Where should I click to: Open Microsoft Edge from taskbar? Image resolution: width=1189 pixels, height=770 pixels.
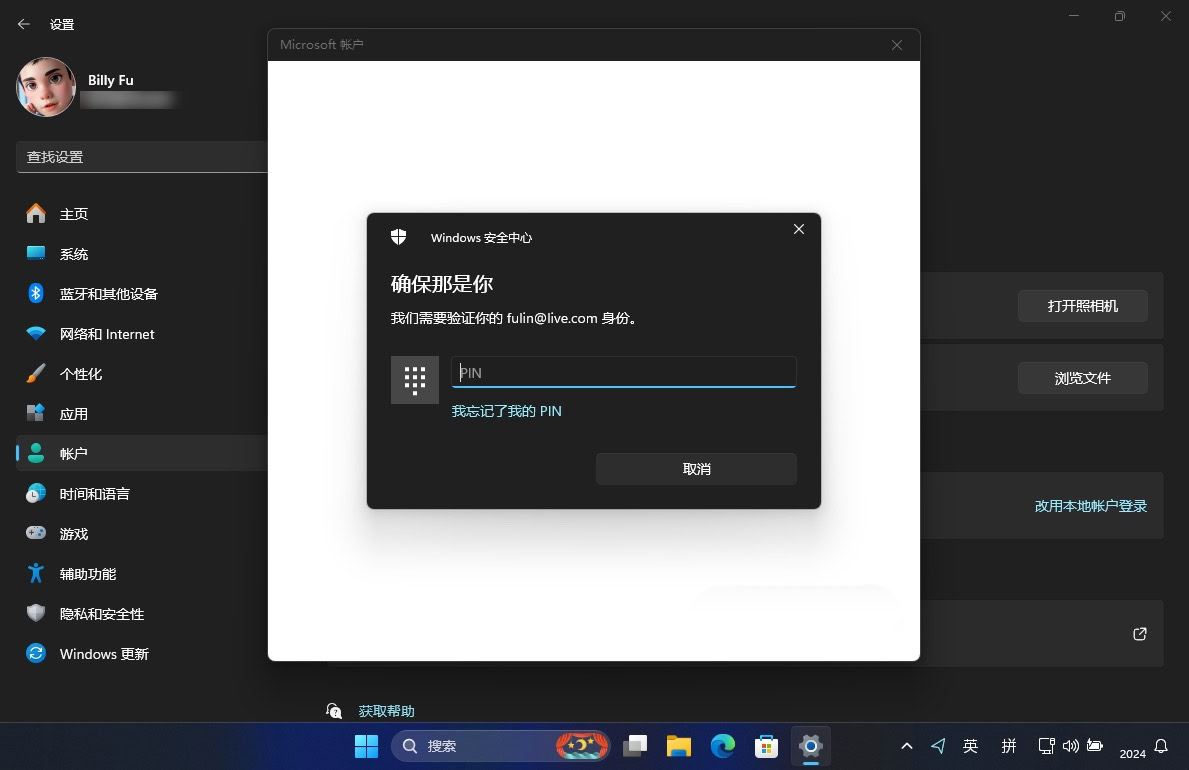pos(722,746)
